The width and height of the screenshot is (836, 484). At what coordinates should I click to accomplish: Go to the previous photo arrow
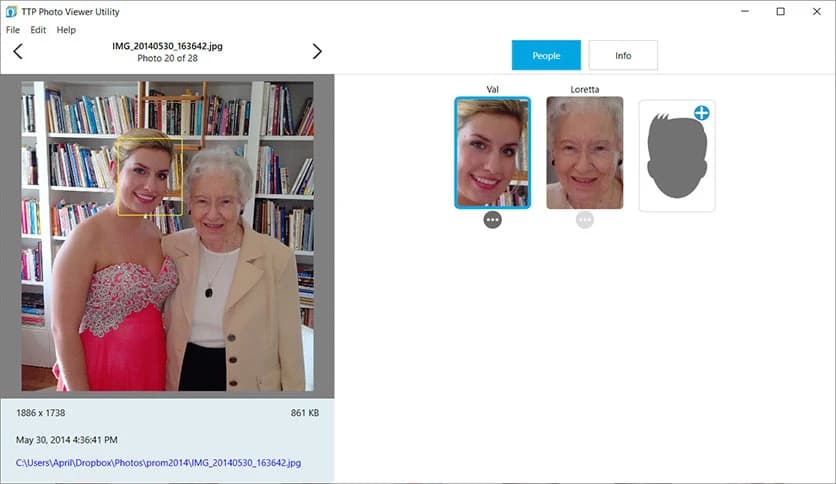click(x=18, y=52)
